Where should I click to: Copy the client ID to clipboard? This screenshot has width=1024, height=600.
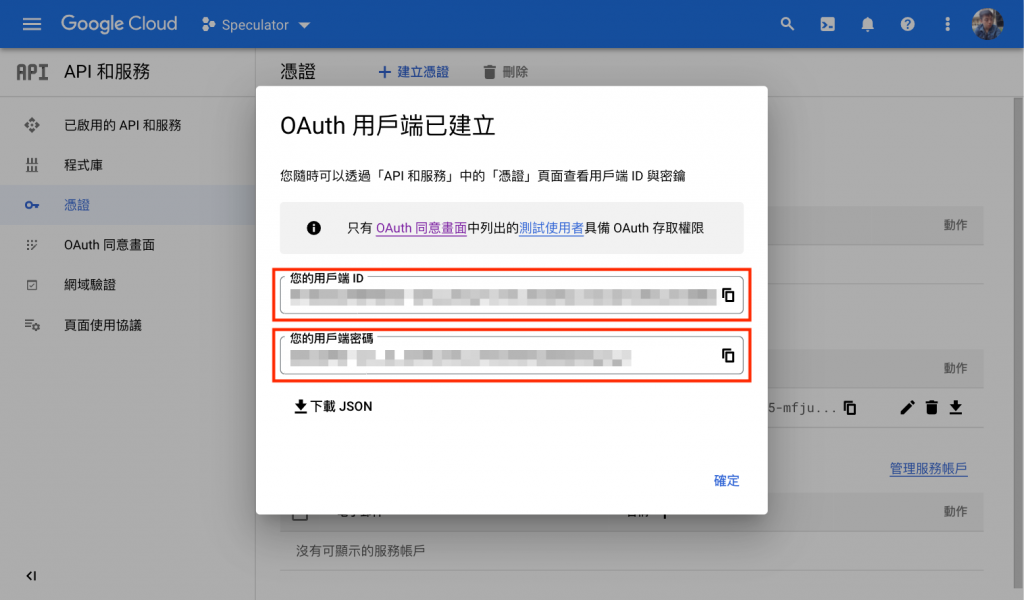[728, 295]
